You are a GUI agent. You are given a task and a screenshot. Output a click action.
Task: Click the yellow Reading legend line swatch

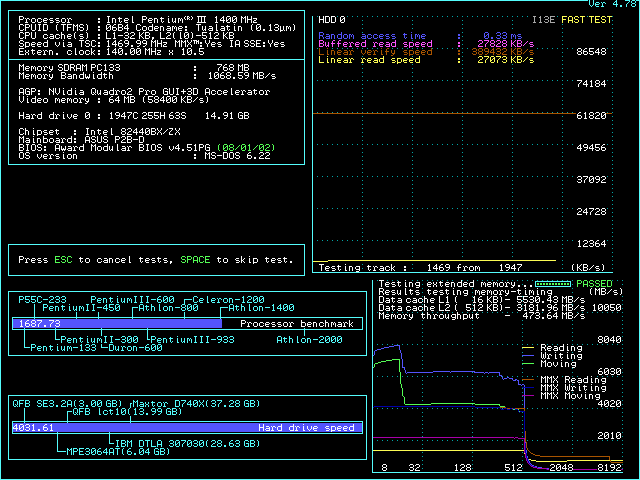click(528, 348)
